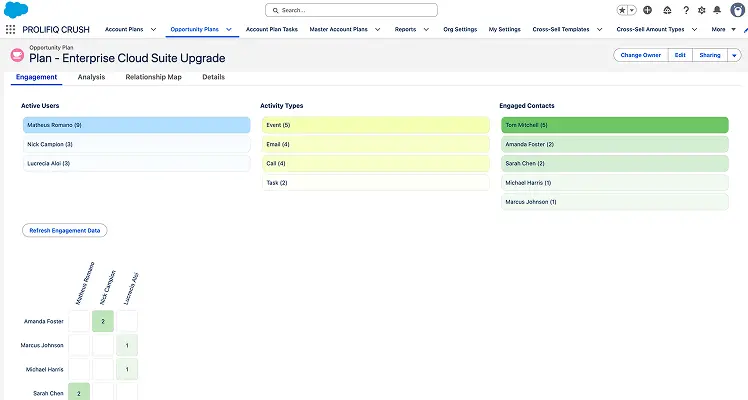Click the Salesforce cloud logo
748x400 pixels.
pos(16,10)
